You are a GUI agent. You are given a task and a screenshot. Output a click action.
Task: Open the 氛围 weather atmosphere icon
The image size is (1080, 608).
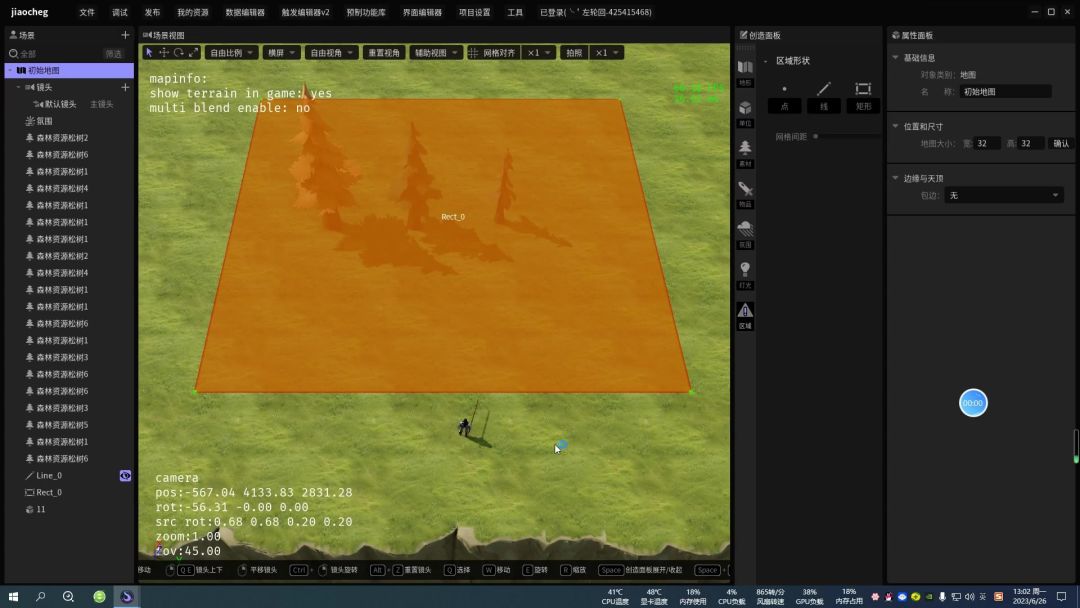tap(745, 234)
